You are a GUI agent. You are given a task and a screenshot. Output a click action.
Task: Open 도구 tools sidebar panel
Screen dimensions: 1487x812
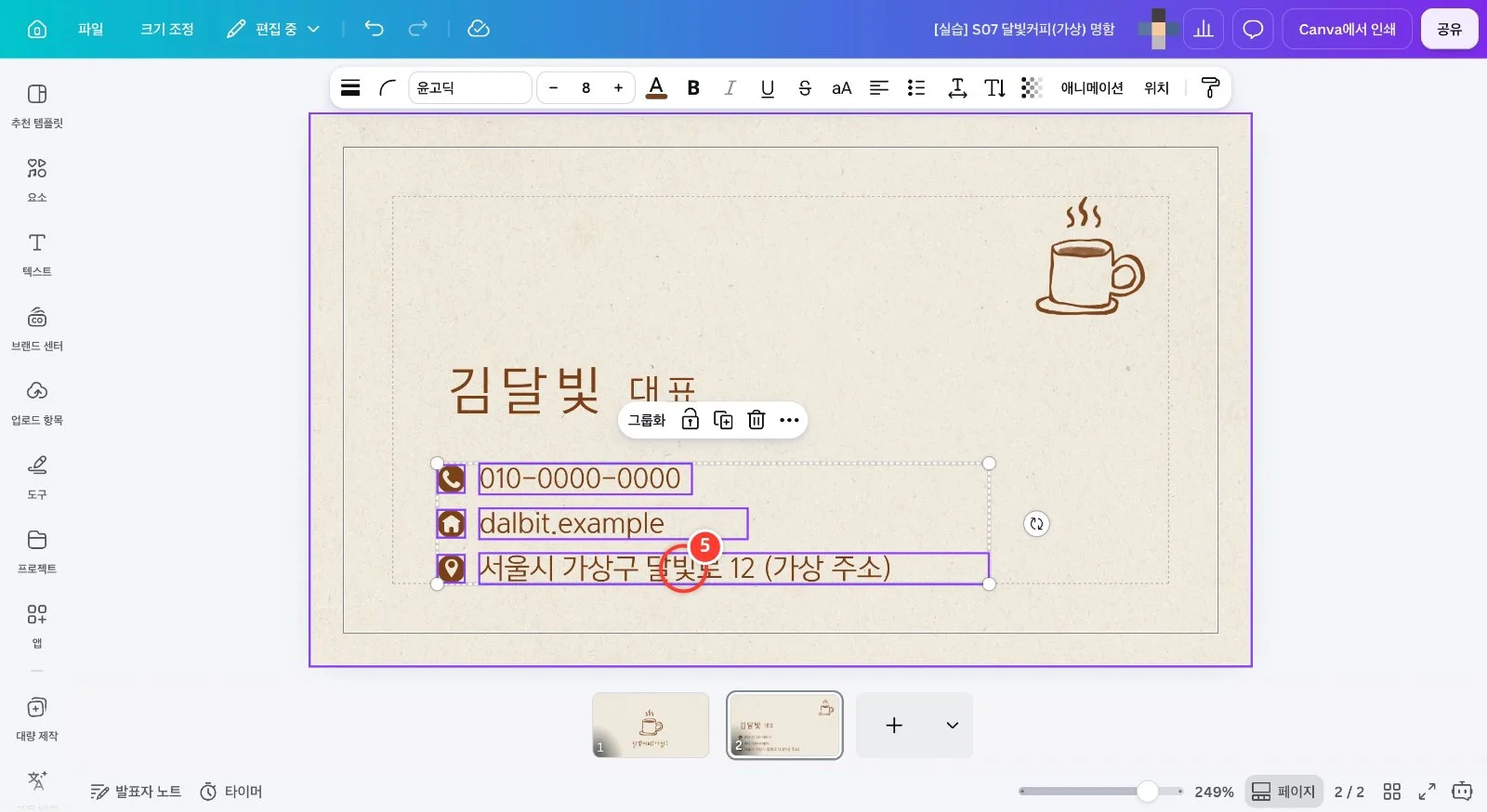coord(37,477)
